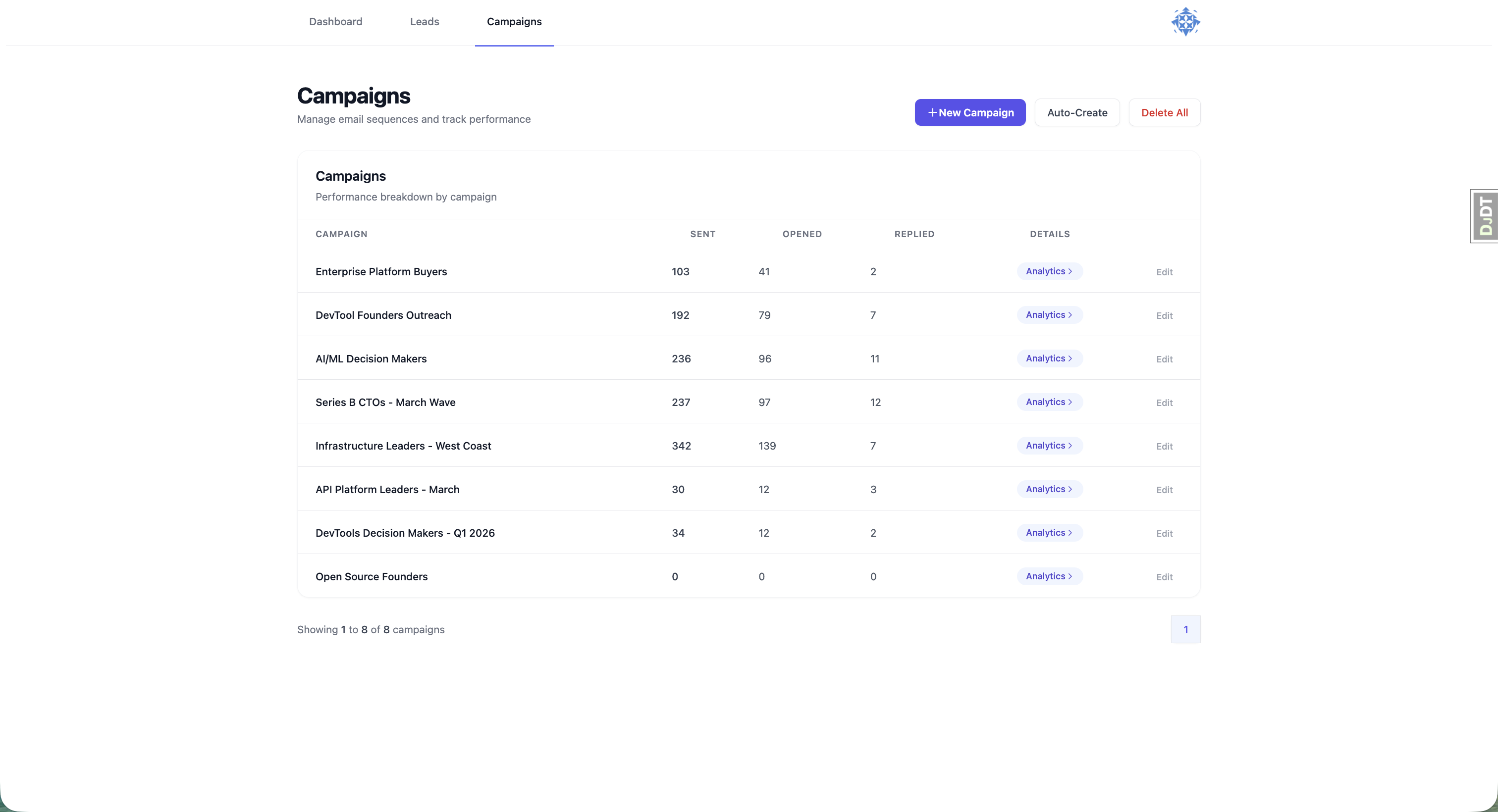Click the Auto-Create button
Viewport: 1498px width, 812px height.
[x=1077, y=112]
